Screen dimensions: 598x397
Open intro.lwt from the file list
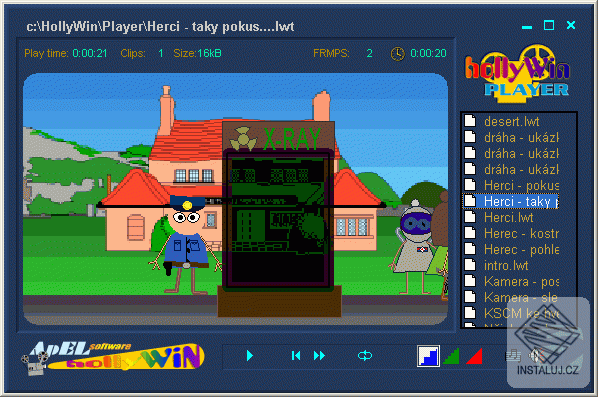[511, 265]
